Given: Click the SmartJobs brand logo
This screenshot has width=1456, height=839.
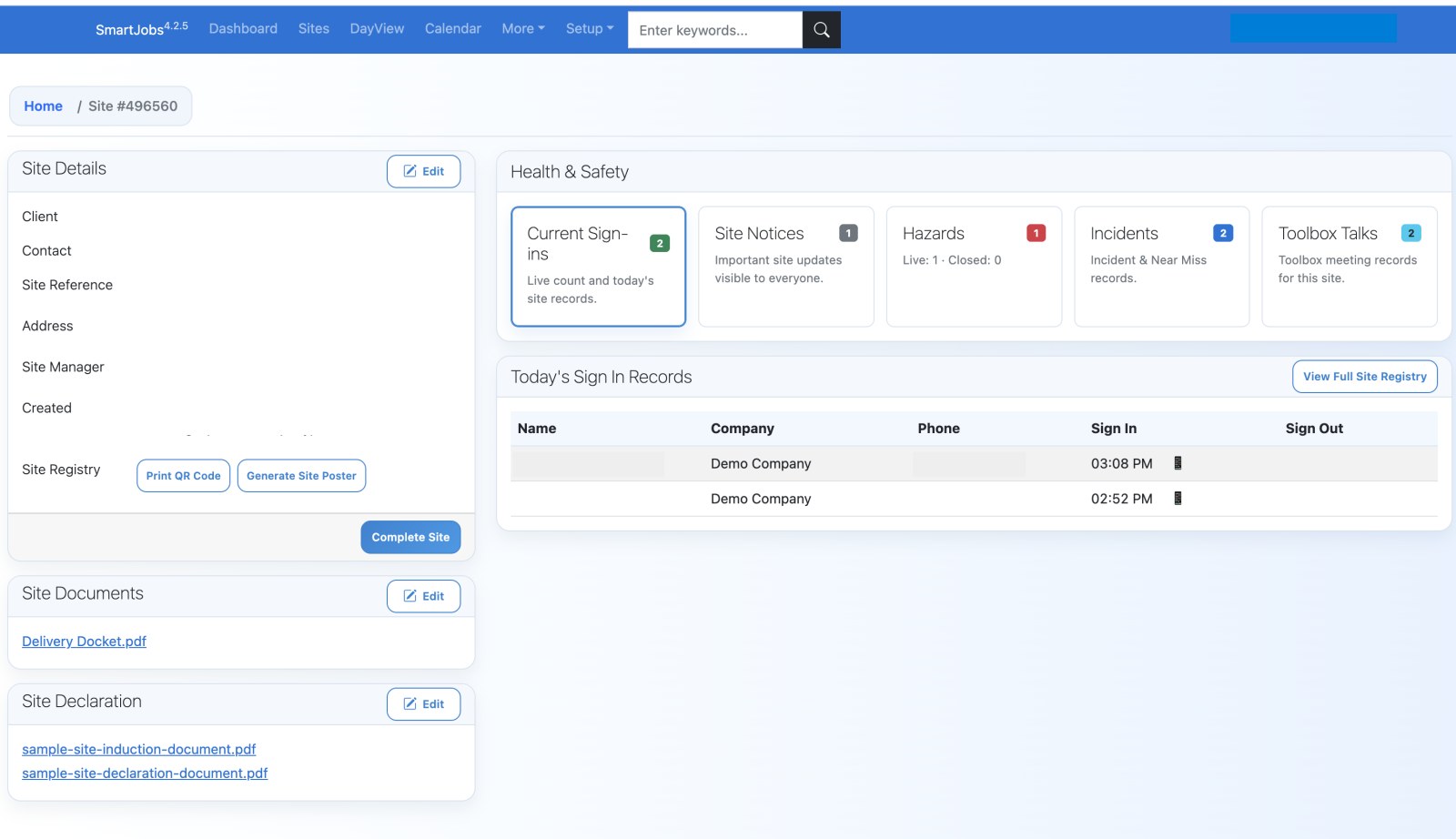Looking at the screenshot, I should [x=141, y=29].
